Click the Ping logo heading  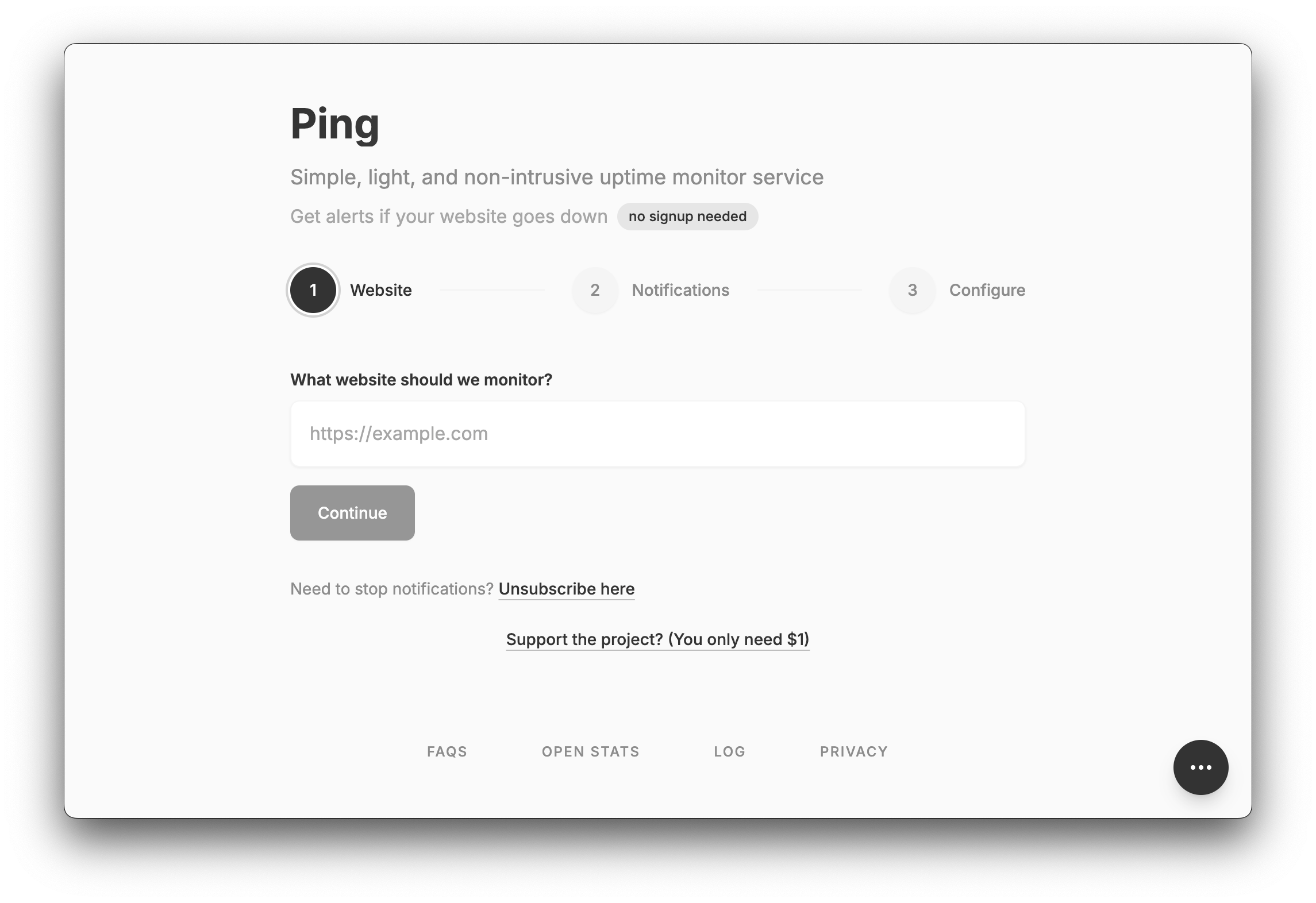click(x=334, y=124)
